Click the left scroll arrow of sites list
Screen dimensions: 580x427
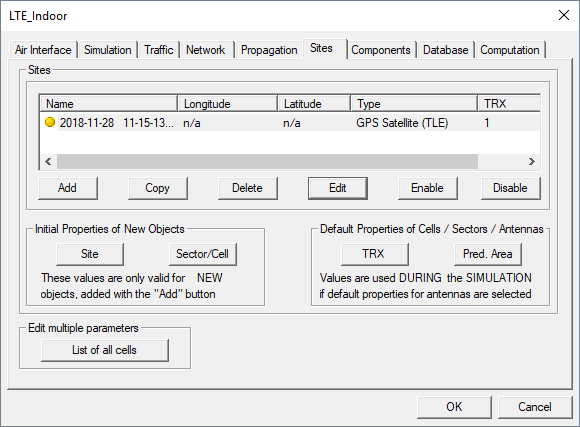(48, 162)
